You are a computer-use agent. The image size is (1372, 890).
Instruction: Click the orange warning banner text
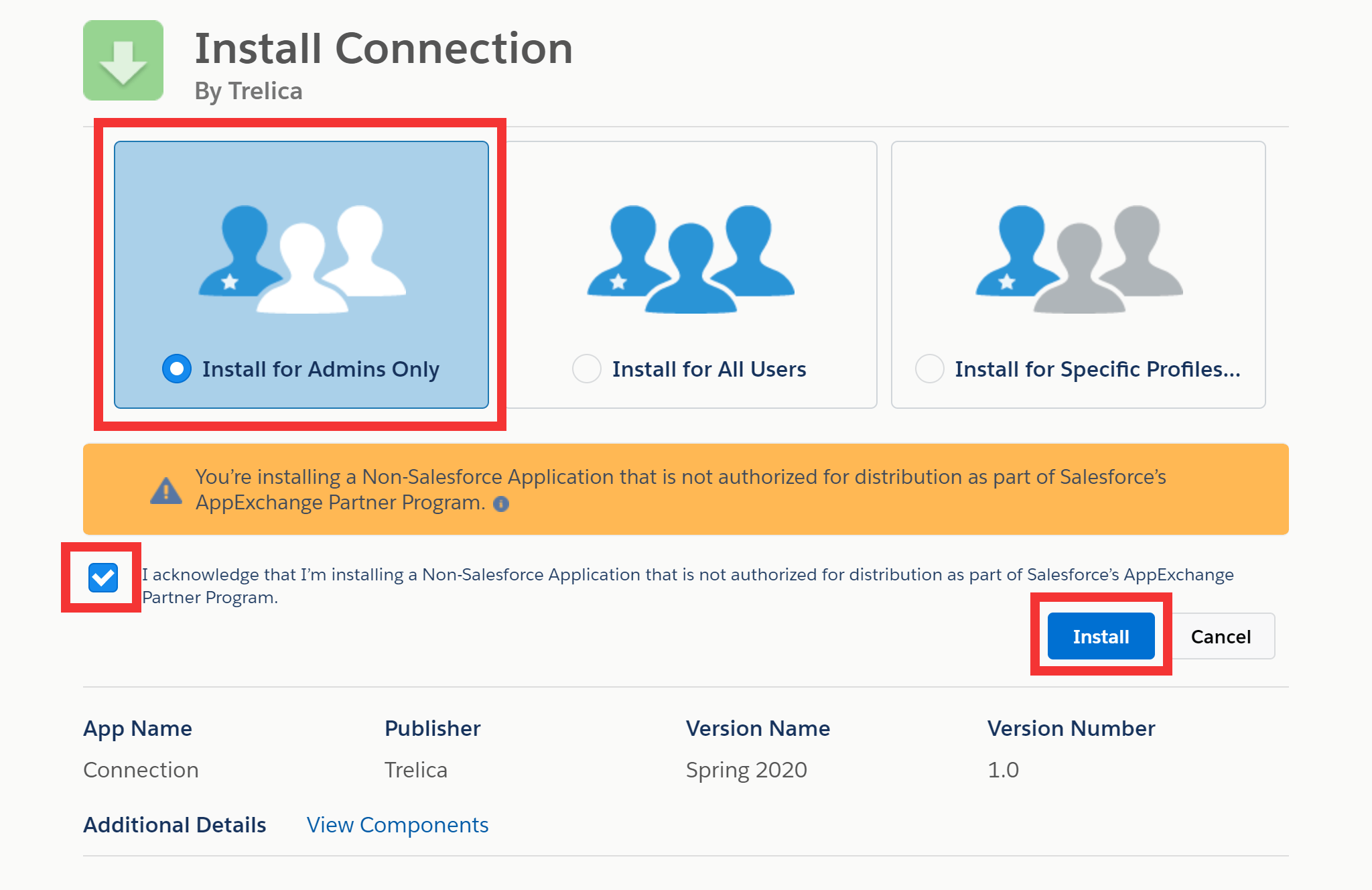681,489
